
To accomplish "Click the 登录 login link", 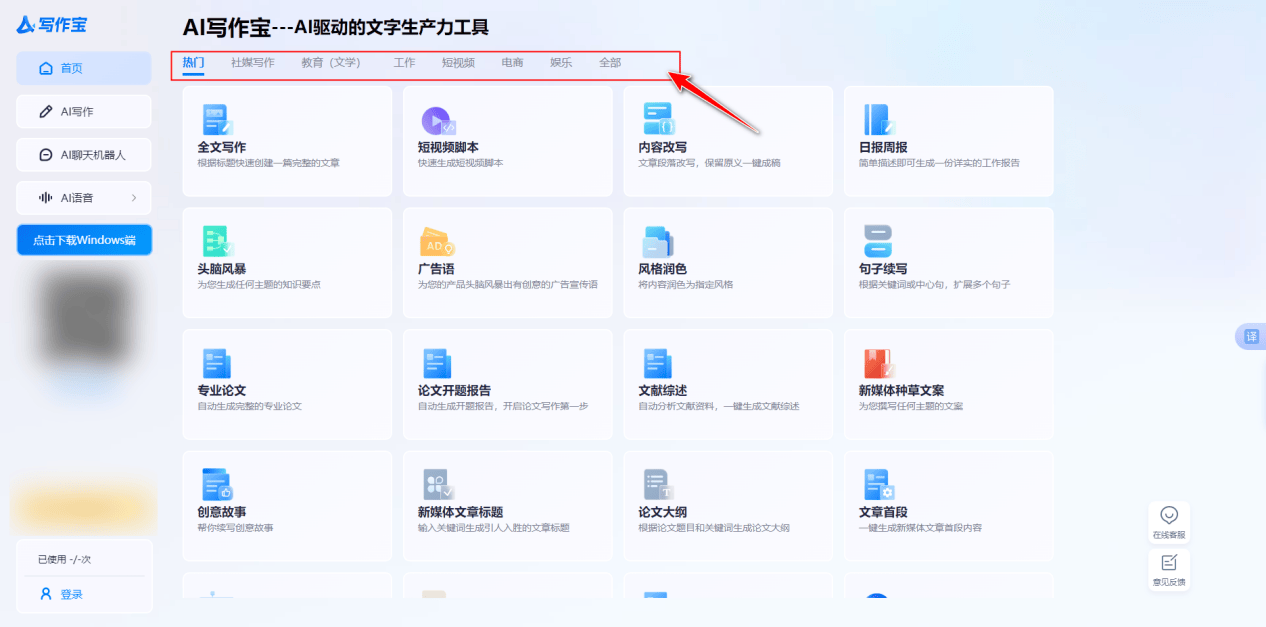I will point(71,594).
